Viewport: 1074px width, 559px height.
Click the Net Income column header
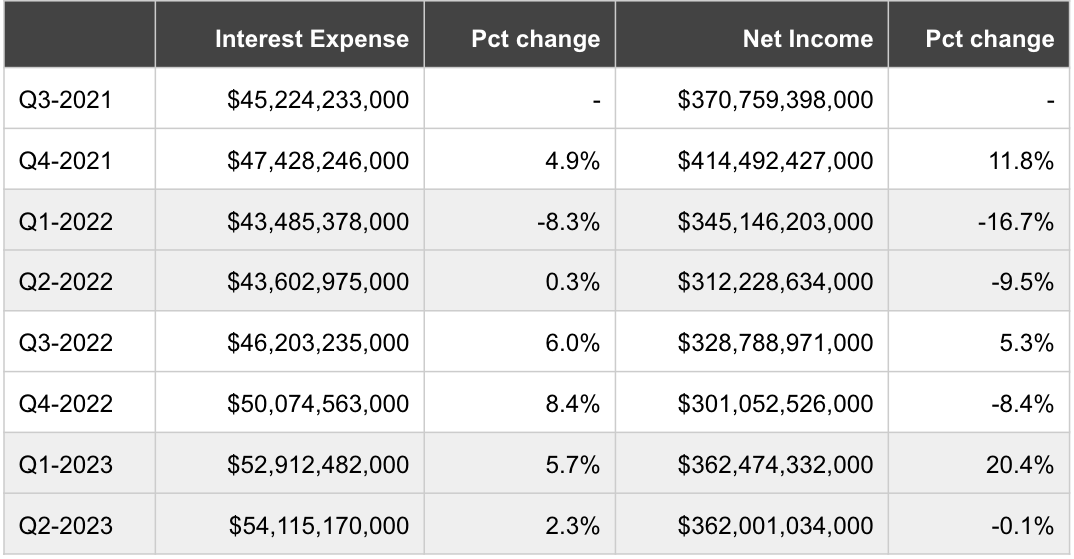(x=808, y=39)
